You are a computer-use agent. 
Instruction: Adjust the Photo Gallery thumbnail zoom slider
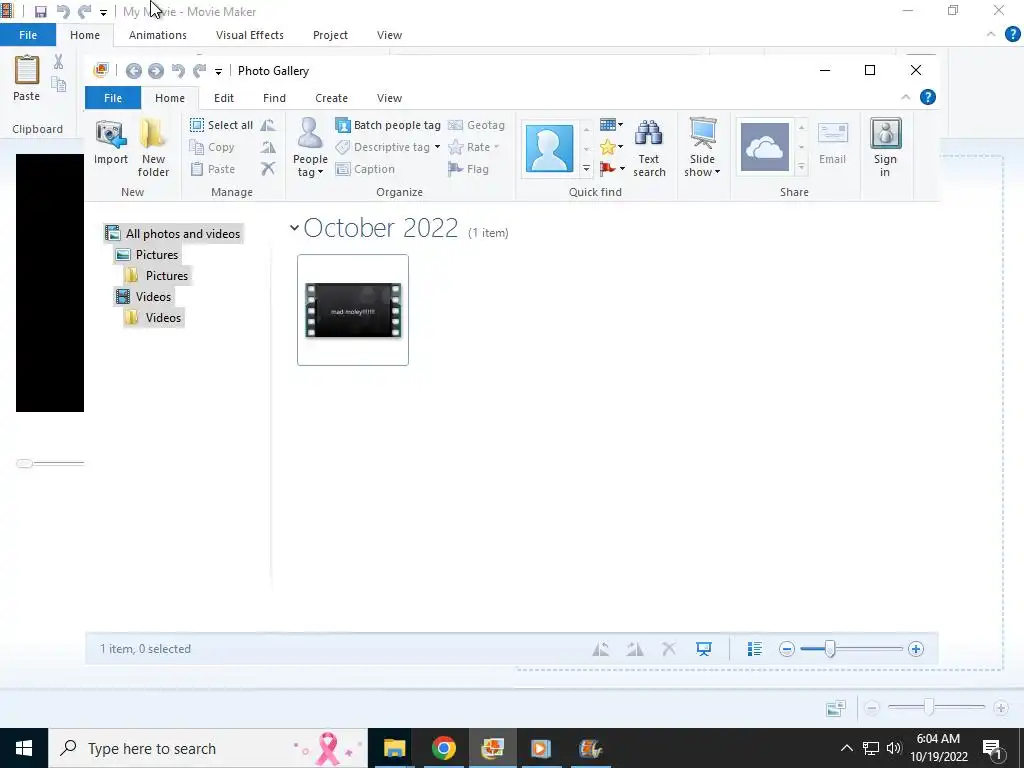829,649
